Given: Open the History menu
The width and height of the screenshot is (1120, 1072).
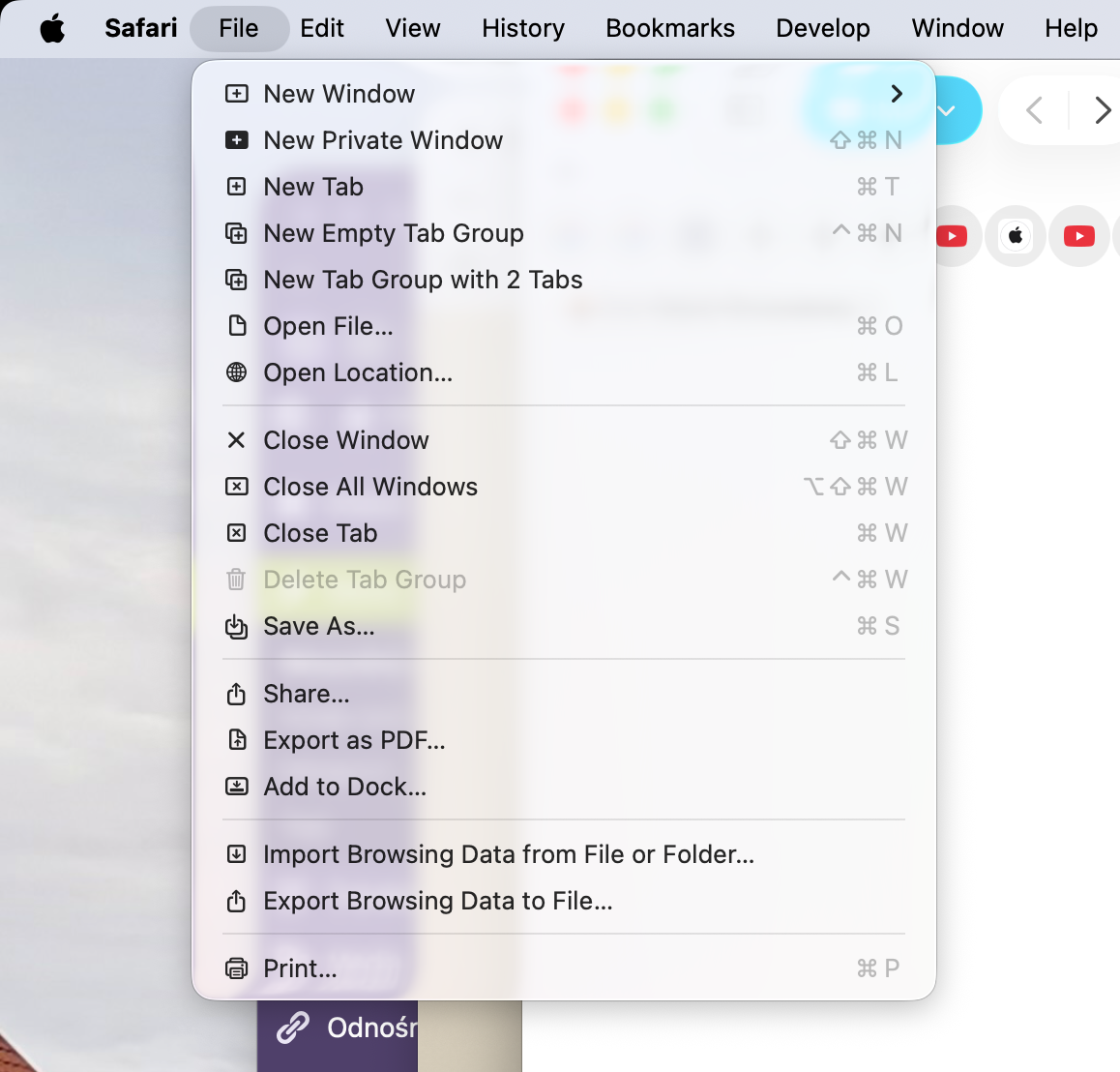Looking at the screenshot, I should pos(523,29).
